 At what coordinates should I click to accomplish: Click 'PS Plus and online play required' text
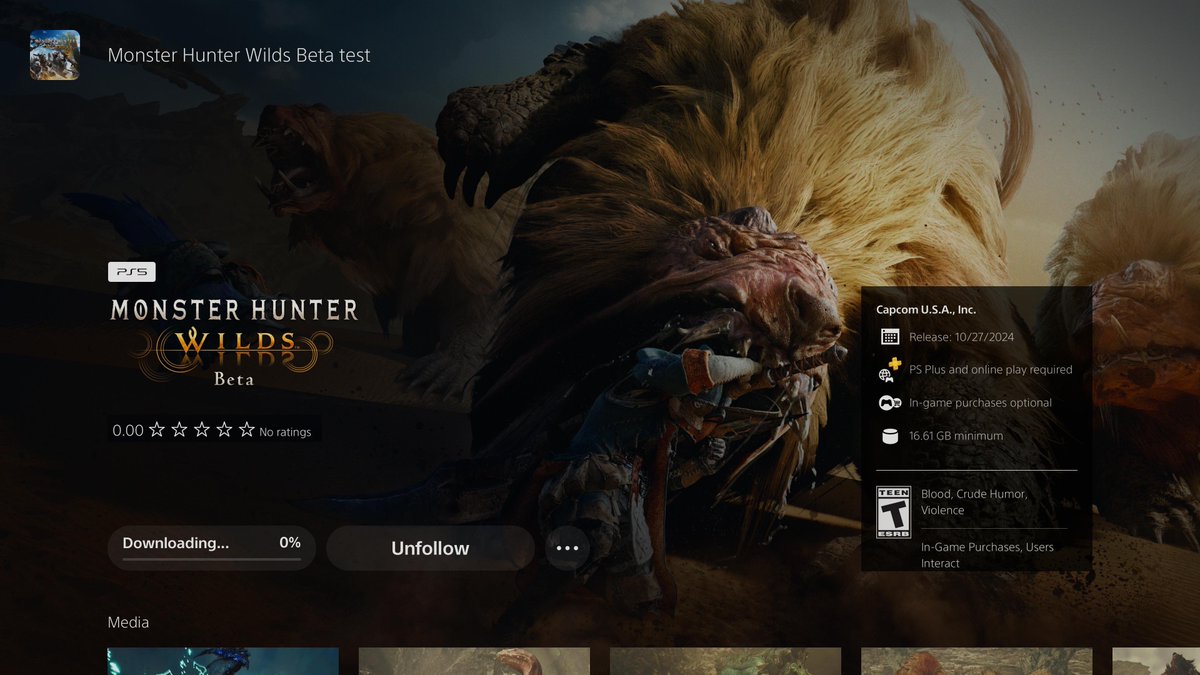[990, 370]
